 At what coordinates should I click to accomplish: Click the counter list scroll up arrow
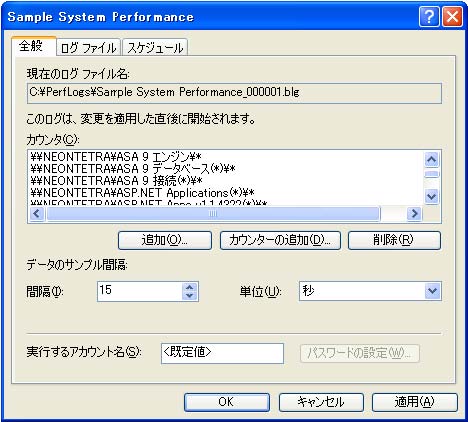point(432,160)
